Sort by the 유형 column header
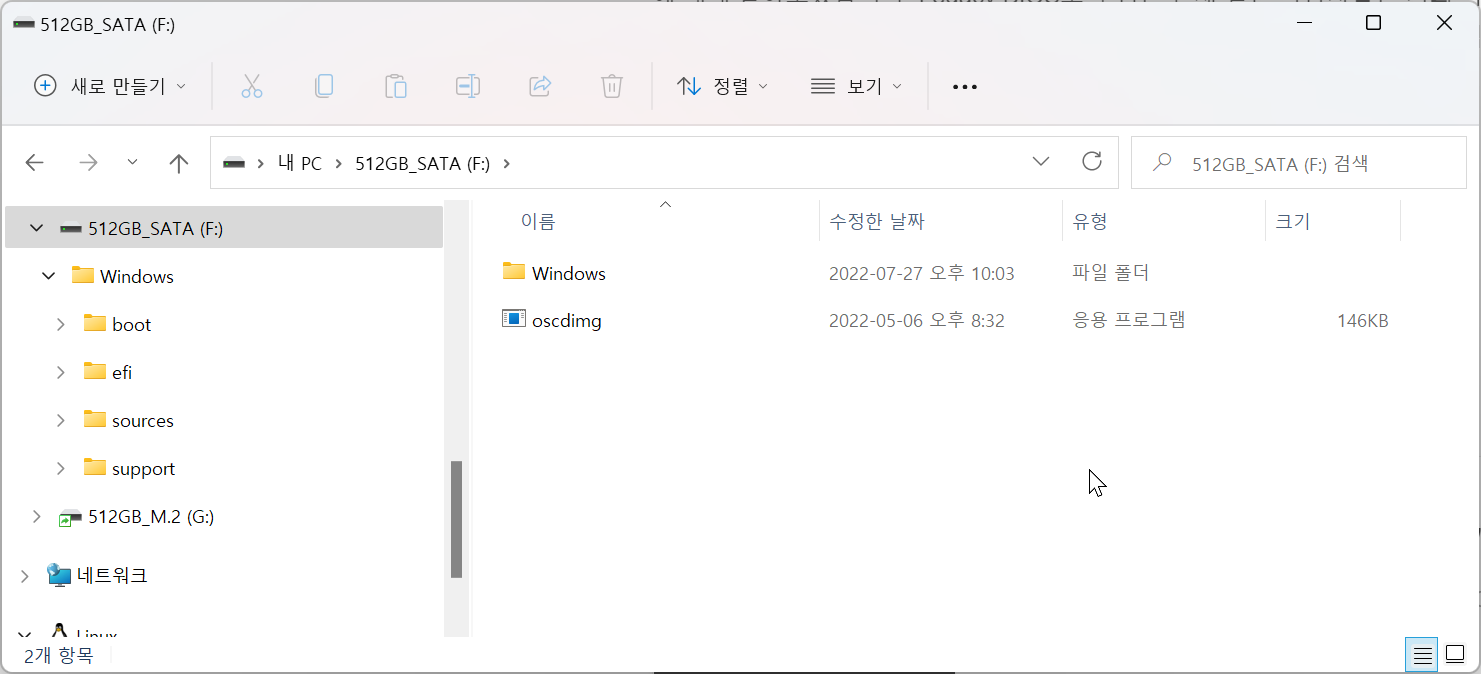This screenshot has width=1481, height=674. (x=1090, y=221)
